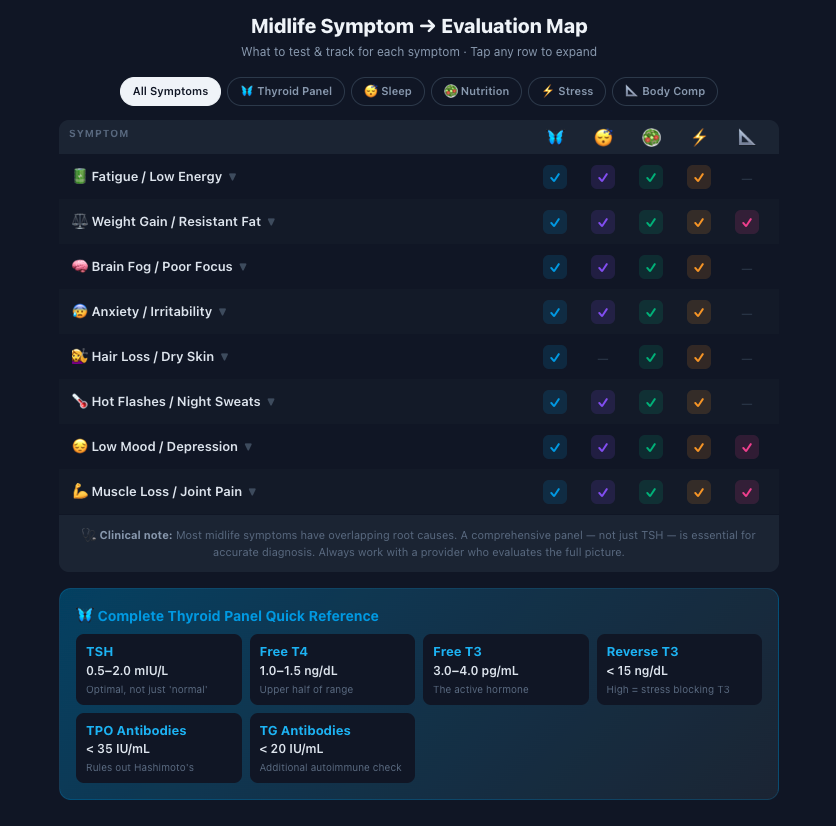Switch to the Thyroid Panel tab
The image size is (836, 826).
pos(286,91)
